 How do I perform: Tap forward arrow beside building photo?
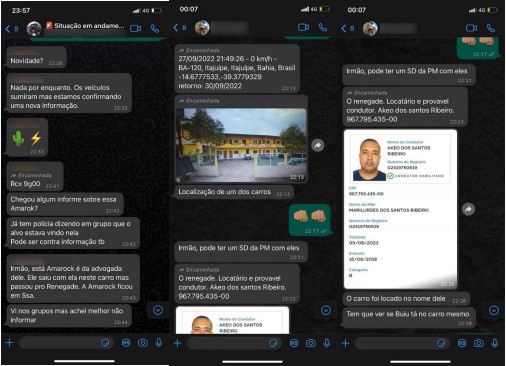pyautogui.click(x=318, y=145)
